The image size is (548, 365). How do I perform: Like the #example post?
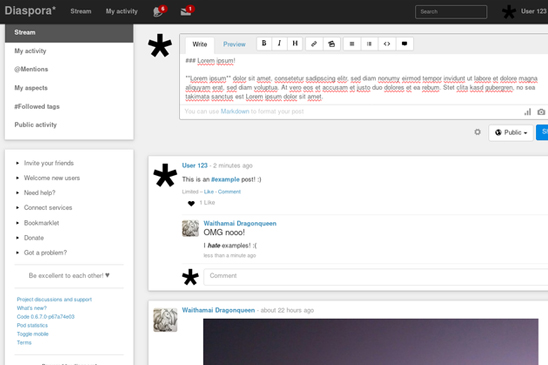[209, 192]
